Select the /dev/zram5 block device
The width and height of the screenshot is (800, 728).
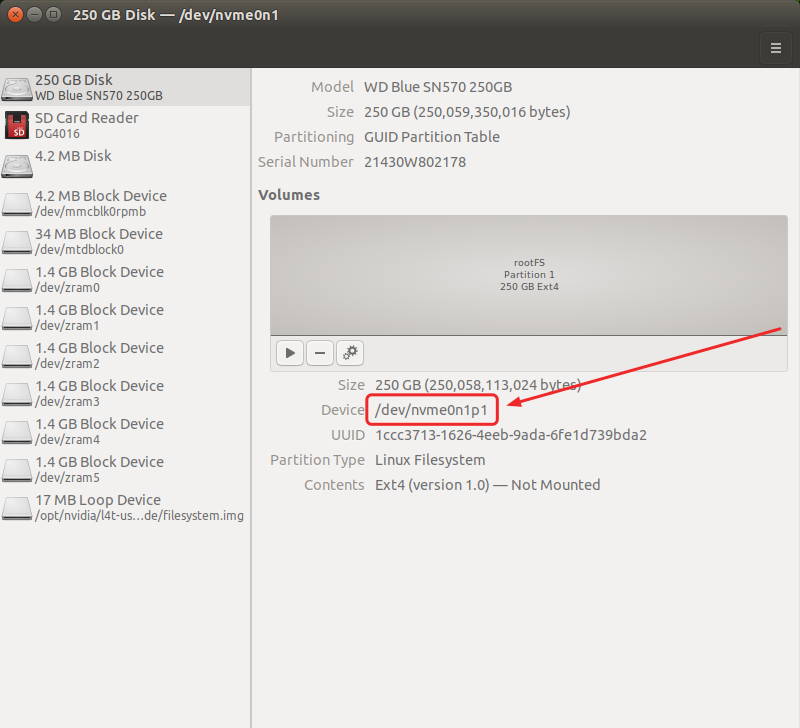(x=125, y=469)
